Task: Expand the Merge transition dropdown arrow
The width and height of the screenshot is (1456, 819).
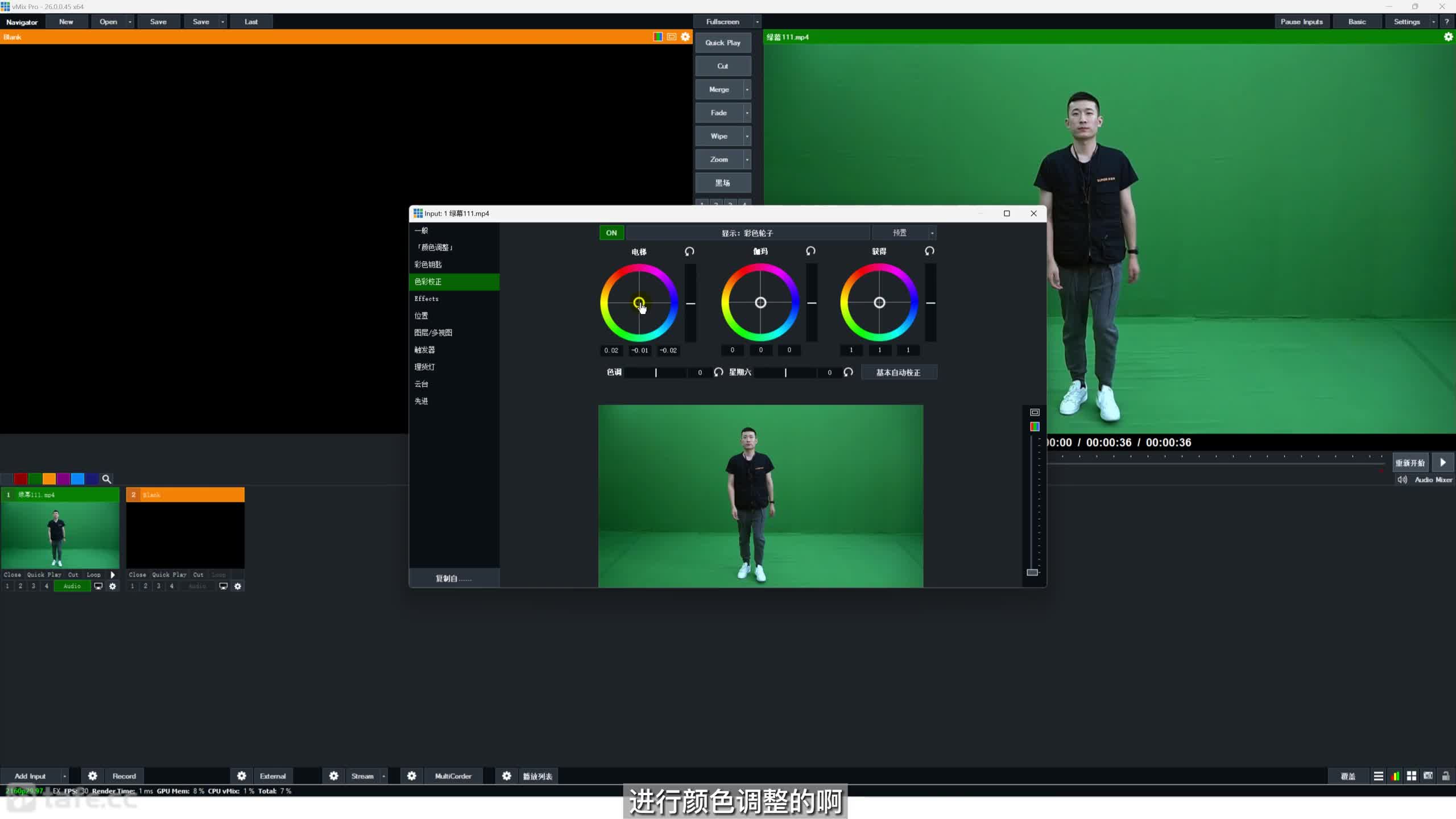Action: [x=747, y=89]
